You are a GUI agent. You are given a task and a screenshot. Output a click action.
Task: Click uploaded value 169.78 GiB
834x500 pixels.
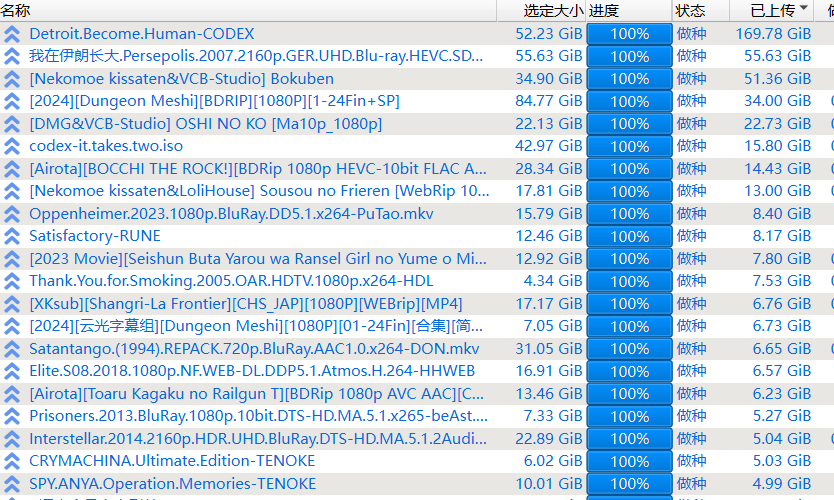point(773,34)
